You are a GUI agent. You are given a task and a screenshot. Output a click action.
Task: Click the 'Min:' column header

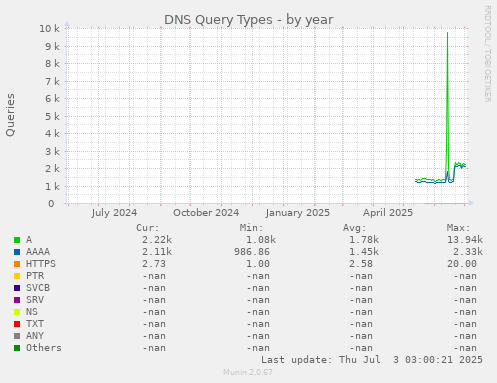[x=251, y=228]
